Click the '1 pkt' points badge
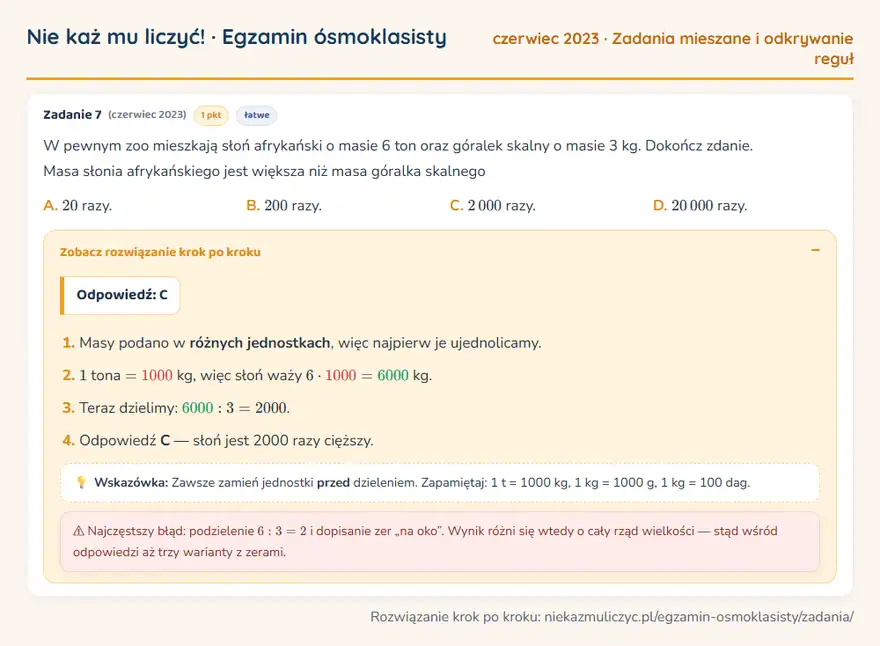The width and height of the screenshot is (880, 646). [x=211, y=115]
